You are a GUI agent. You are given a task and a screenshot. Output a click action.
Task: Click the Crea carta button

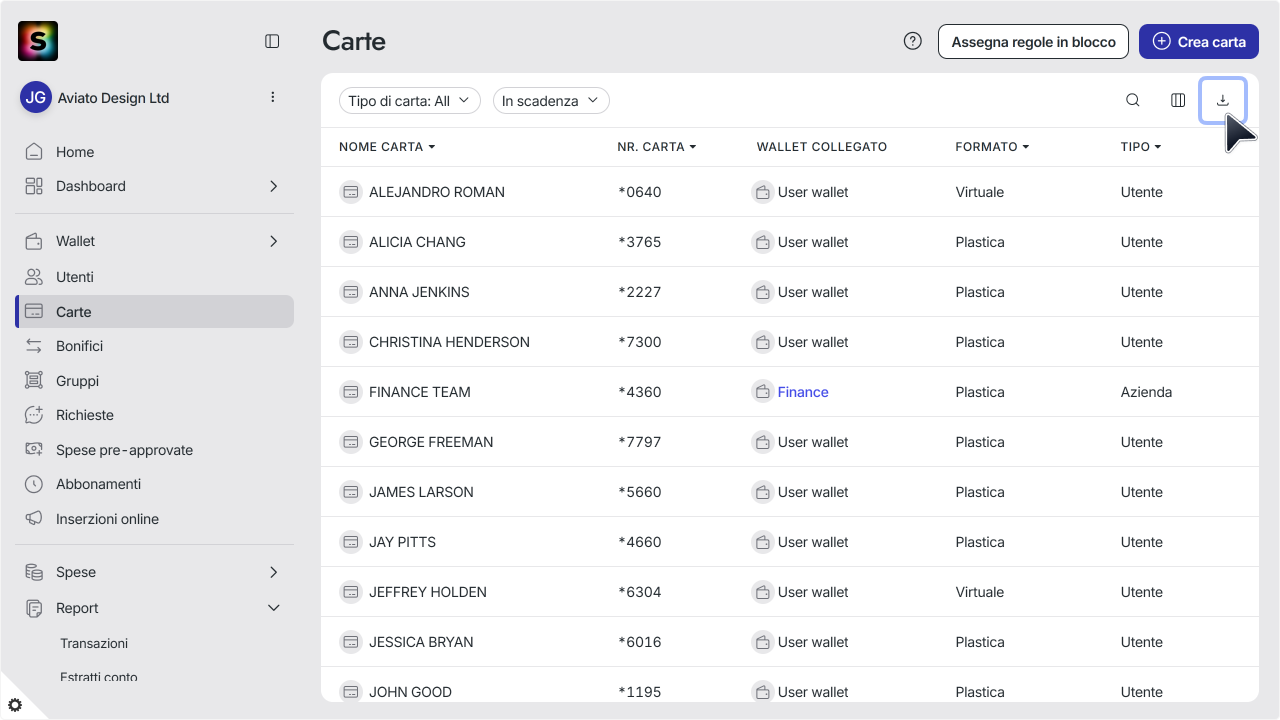1199,42
